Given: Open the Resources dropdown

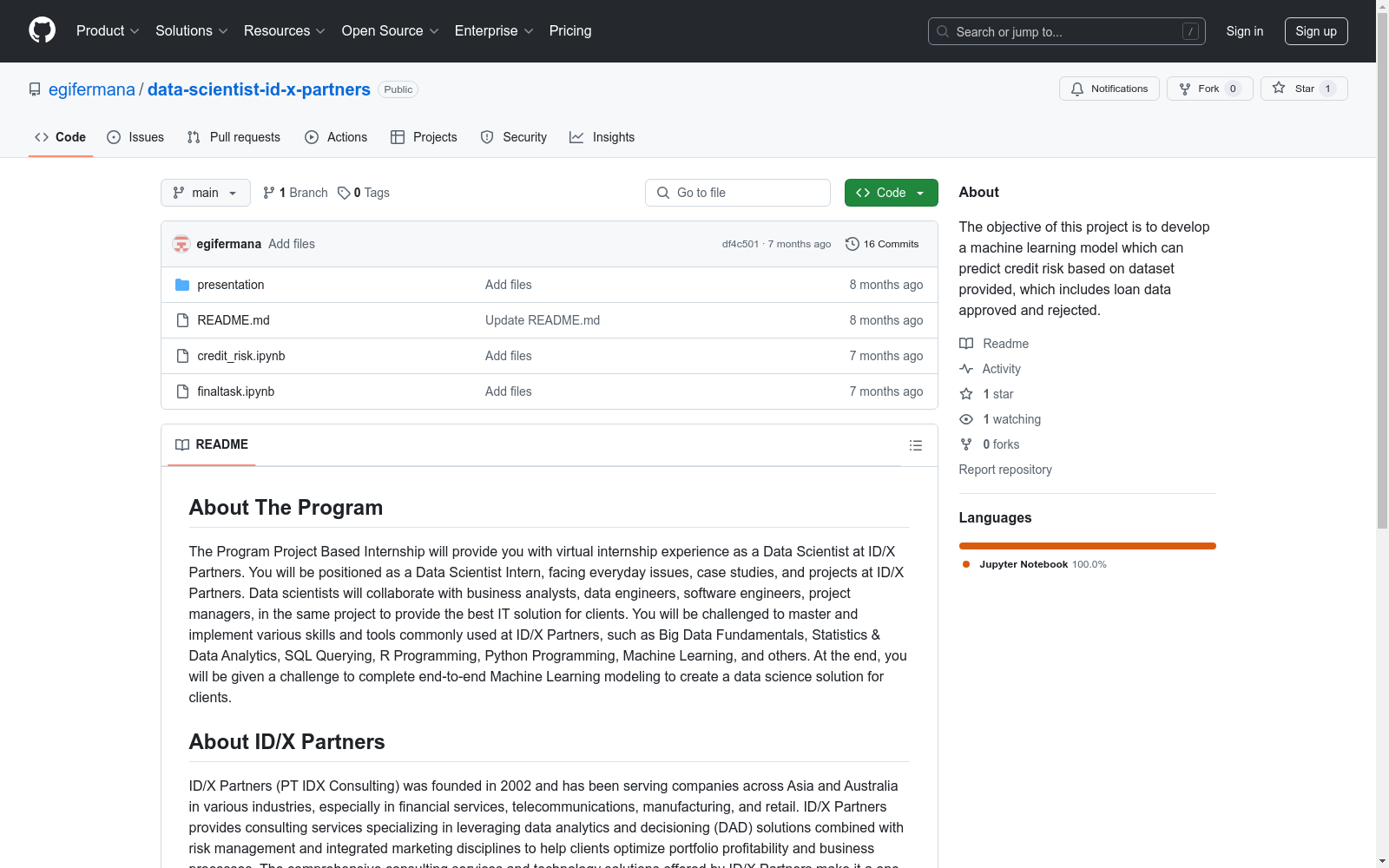Looking at the screenshot, I should 284,31.
